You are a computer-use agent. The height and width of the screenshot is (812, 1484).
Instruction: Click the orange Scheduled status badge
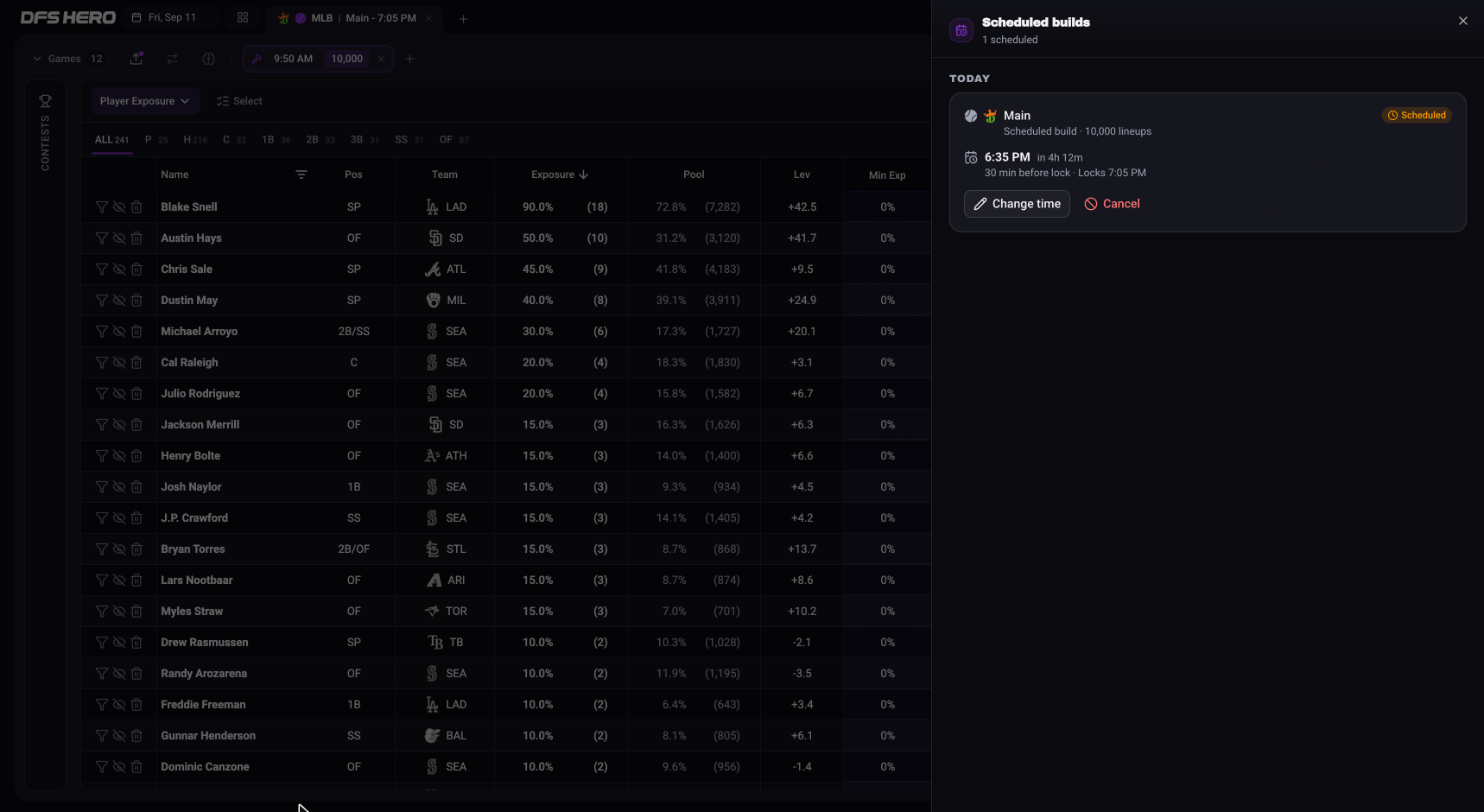pyautogui.click(x=1416, y=115)
